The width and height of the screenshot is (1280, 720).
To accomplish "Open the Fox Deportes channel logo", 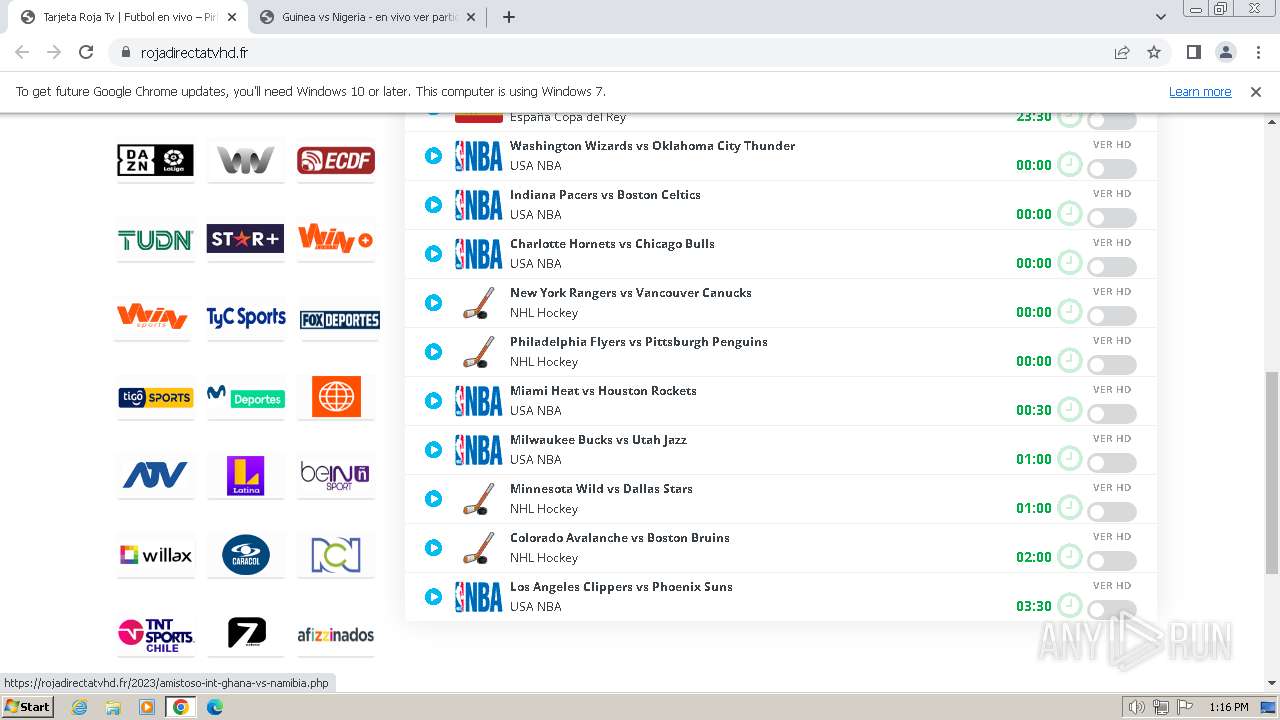I will [339, 320].
